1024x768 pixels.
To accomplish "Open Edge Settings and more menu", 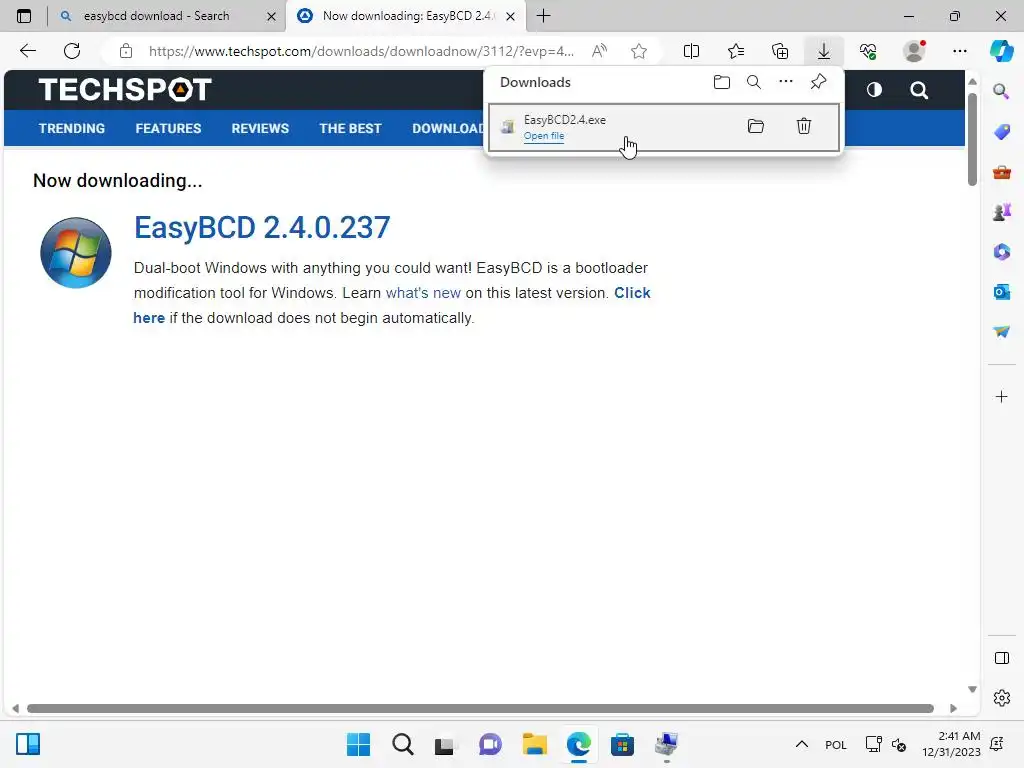I will tap(959, 51).
